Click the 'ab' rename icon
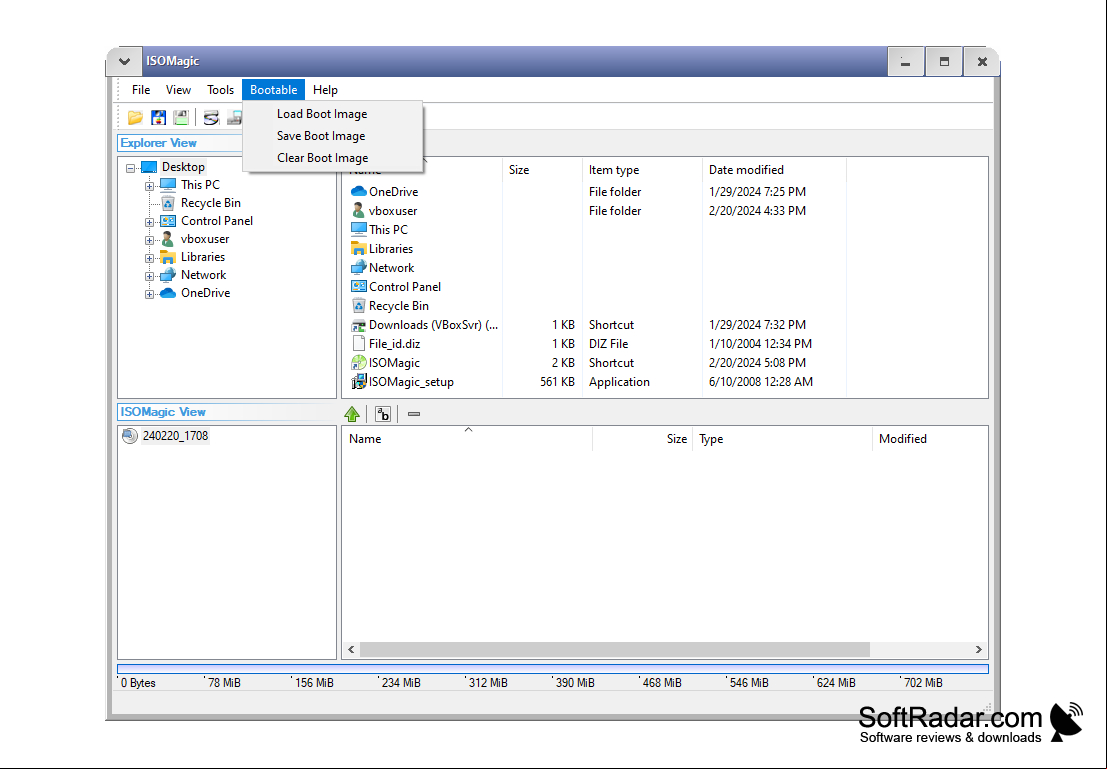The height and width of the screenshot is (769, 1107). 383,414
